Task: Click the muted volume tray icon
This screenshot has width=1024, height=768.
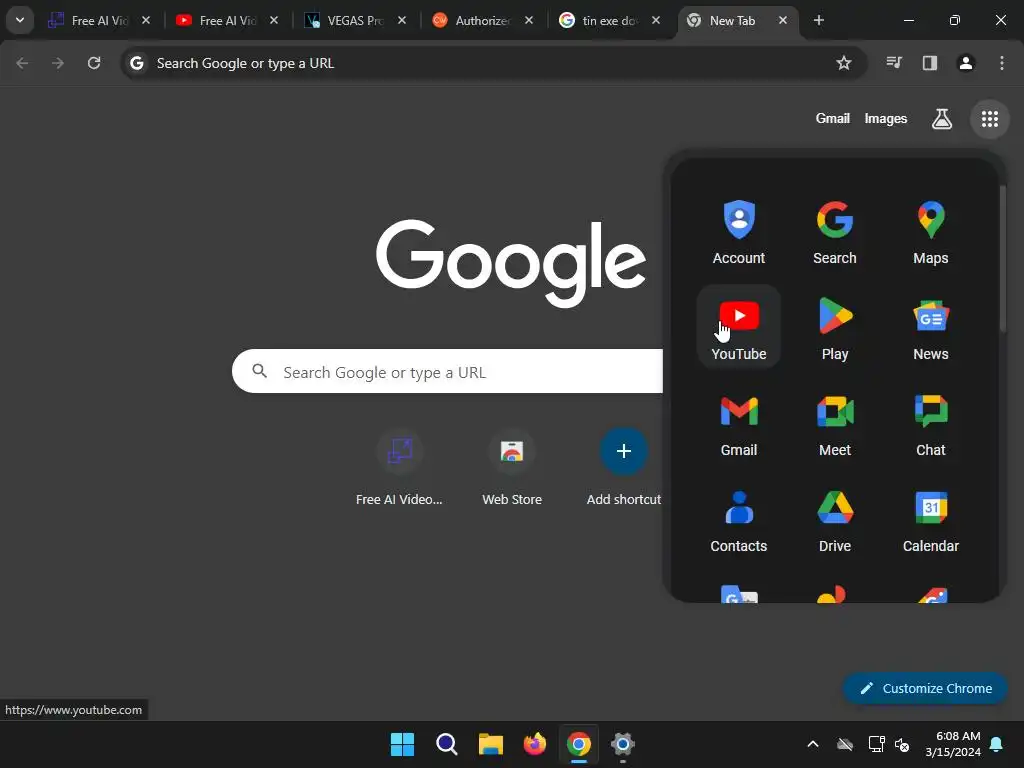Action: 902,744
